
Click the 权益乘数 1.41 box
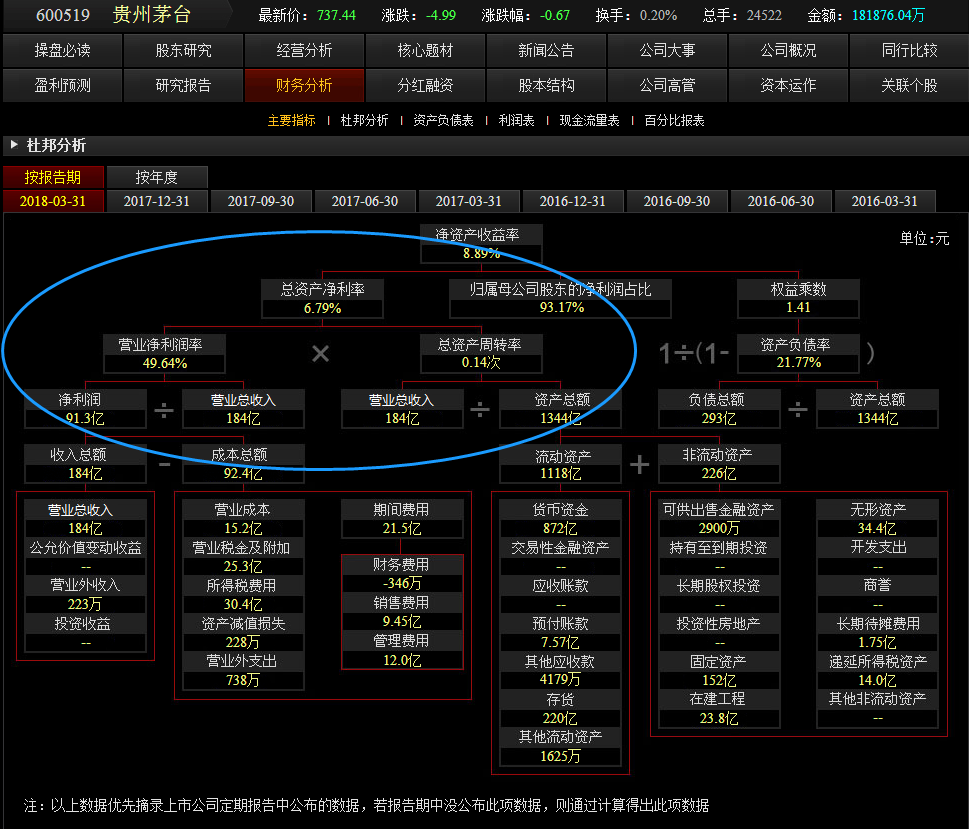(x=798, y=299)
